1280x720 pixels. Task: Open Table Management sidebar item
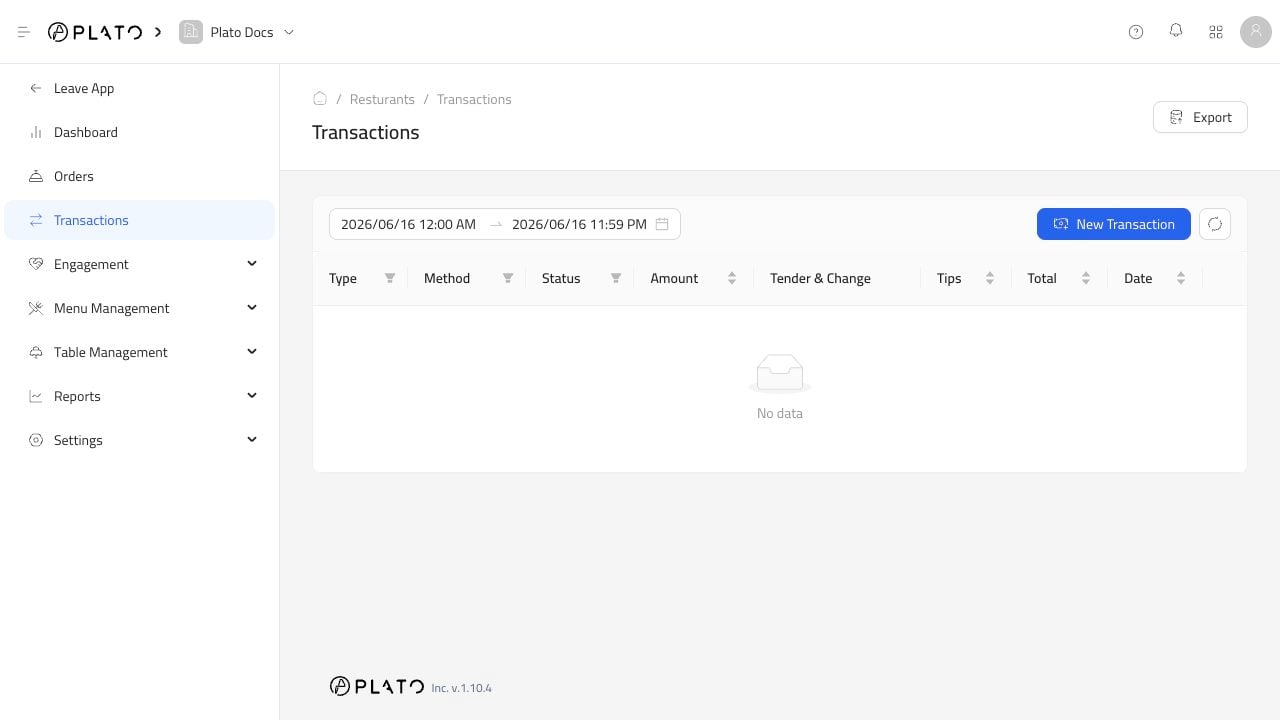coord(139,352)
